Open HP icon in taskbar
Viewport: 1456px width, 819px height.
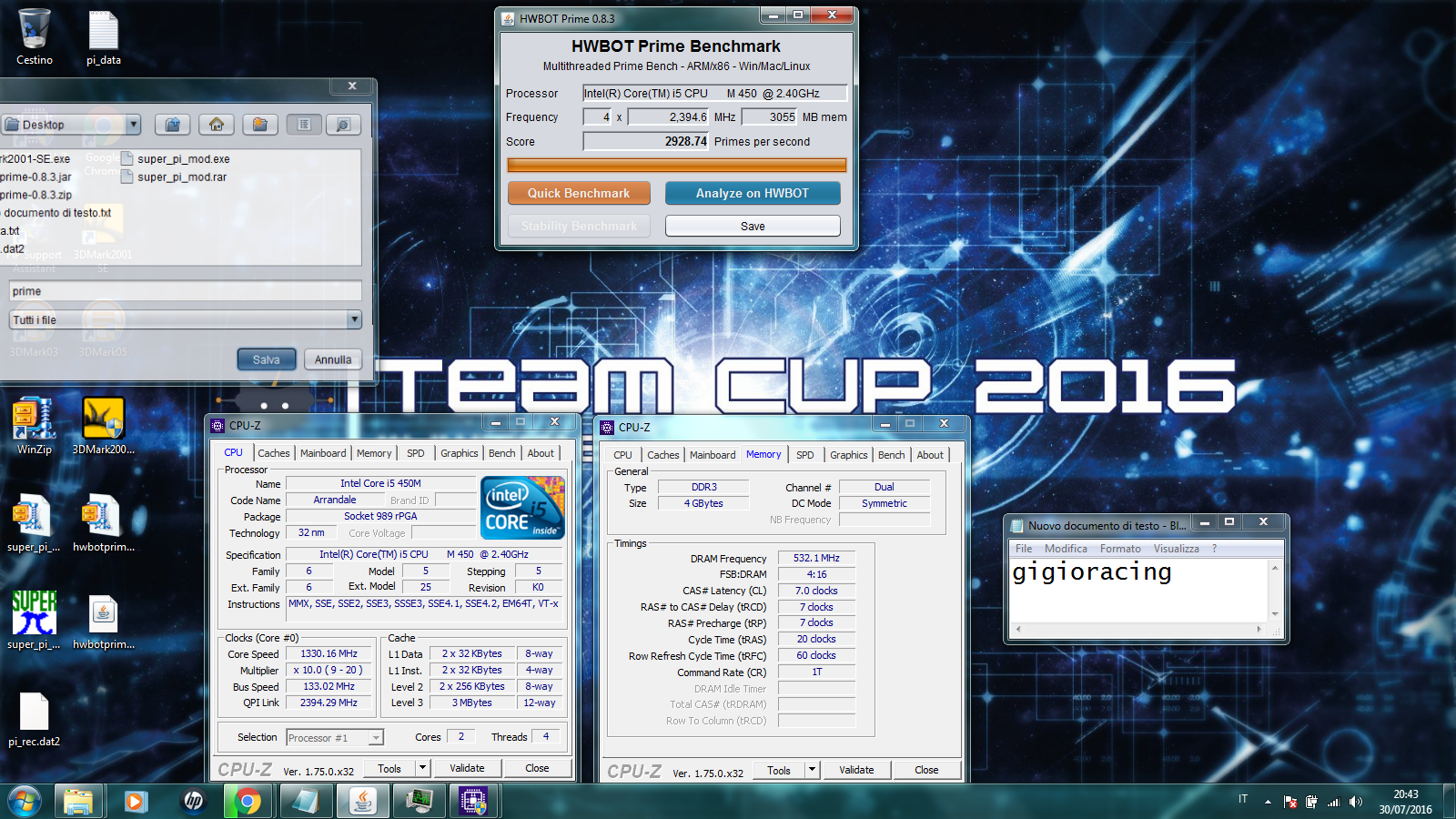tap(193, 801)
